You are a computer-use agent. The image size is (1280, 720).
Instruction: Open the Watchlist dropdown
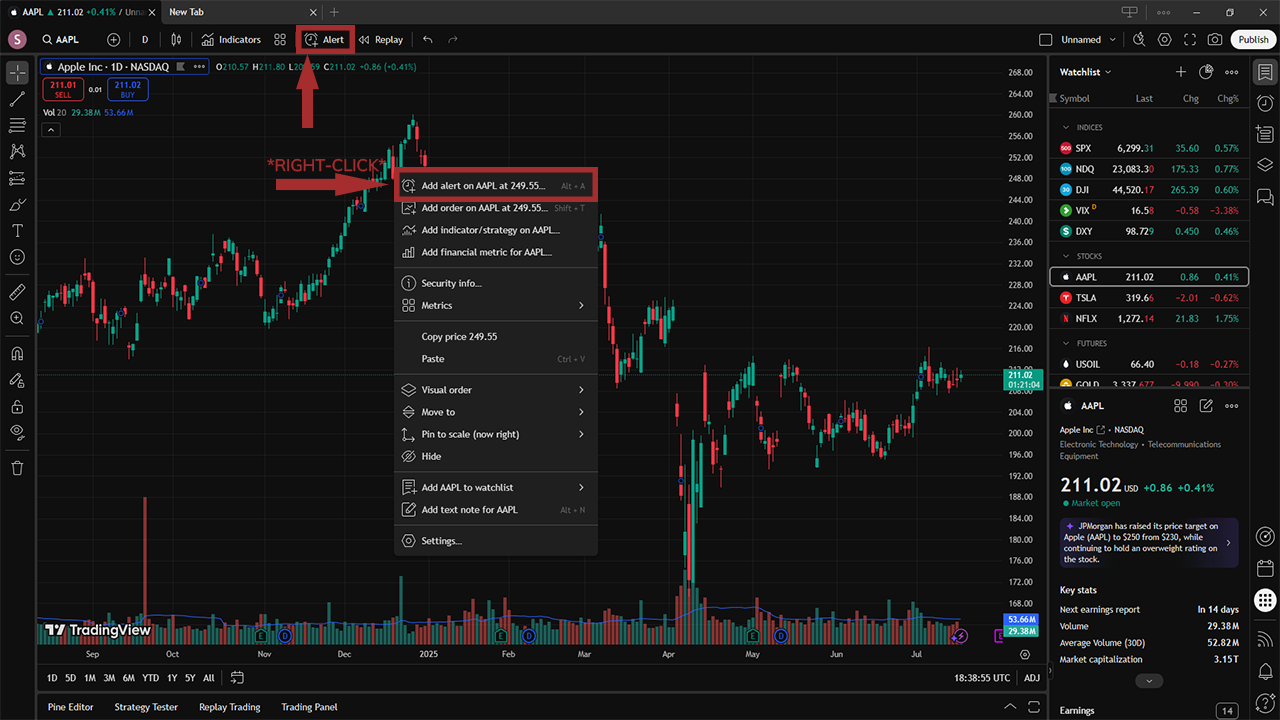(1086, 72)
